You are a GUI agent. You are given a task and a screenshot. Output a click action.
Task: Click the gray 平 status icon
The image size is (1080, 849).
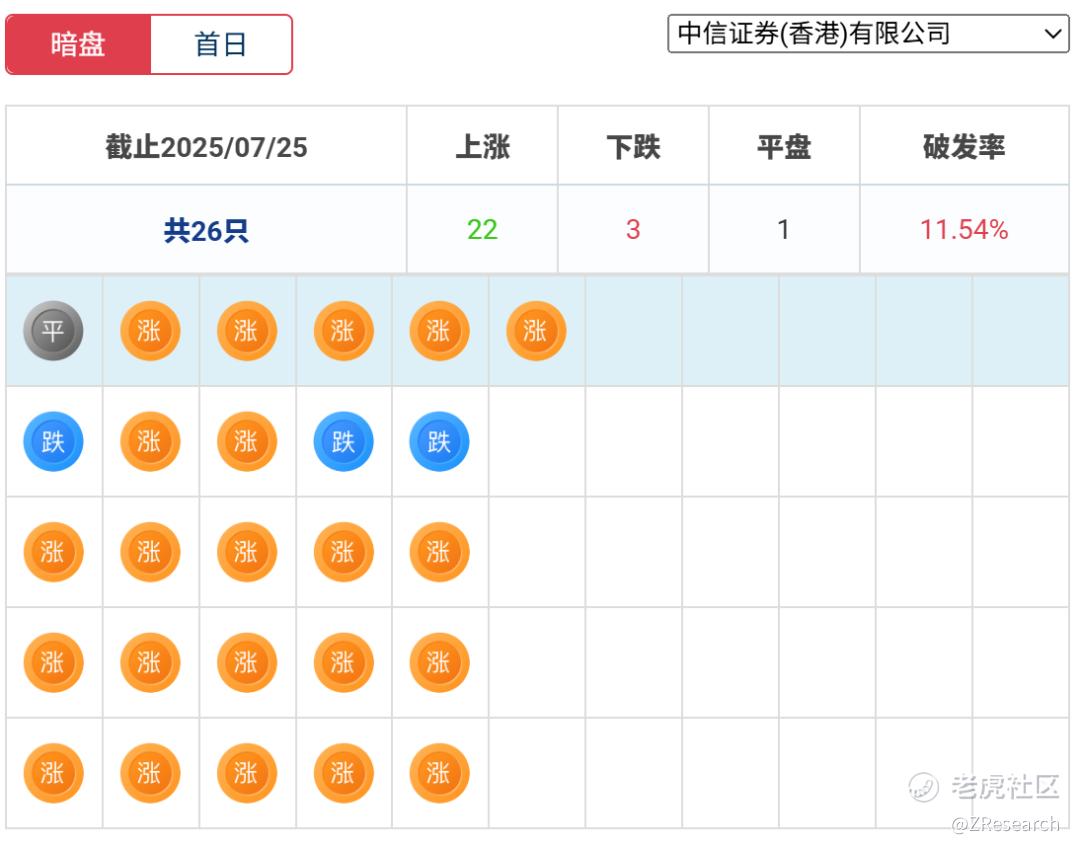(53, 331)
